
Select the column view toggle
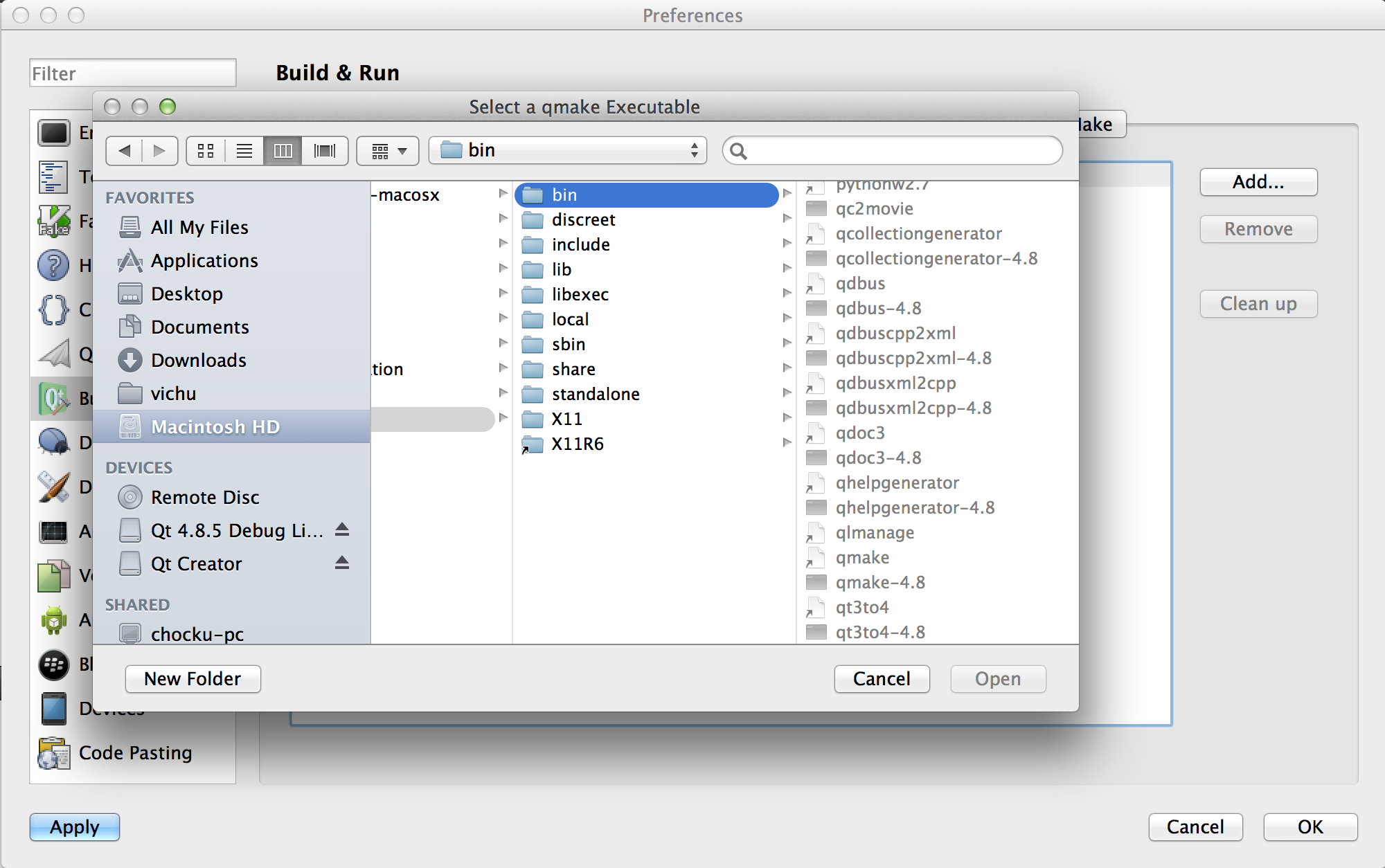[283, 150]
